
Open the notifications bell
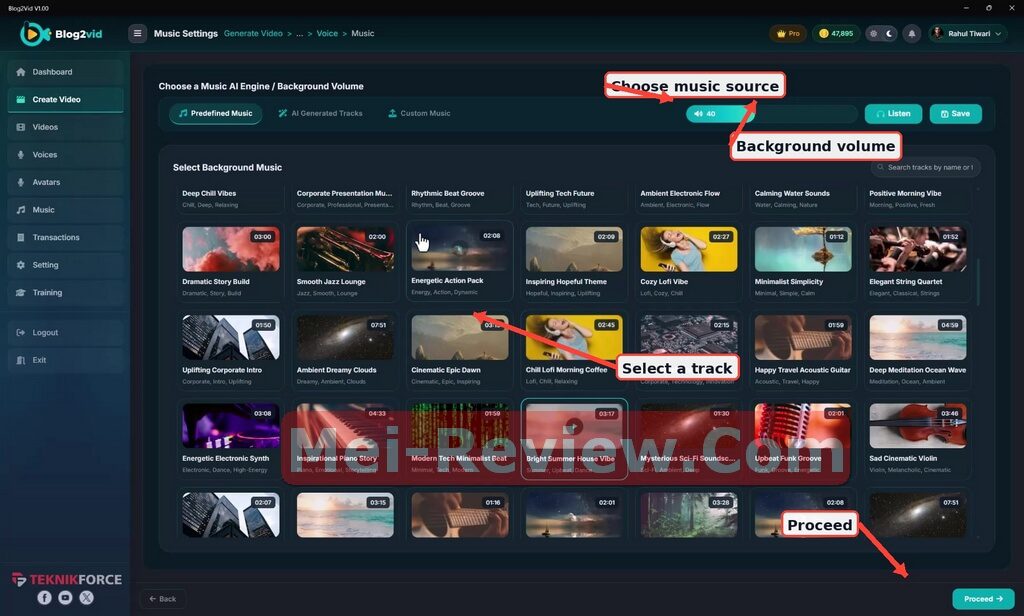(912, 33)
